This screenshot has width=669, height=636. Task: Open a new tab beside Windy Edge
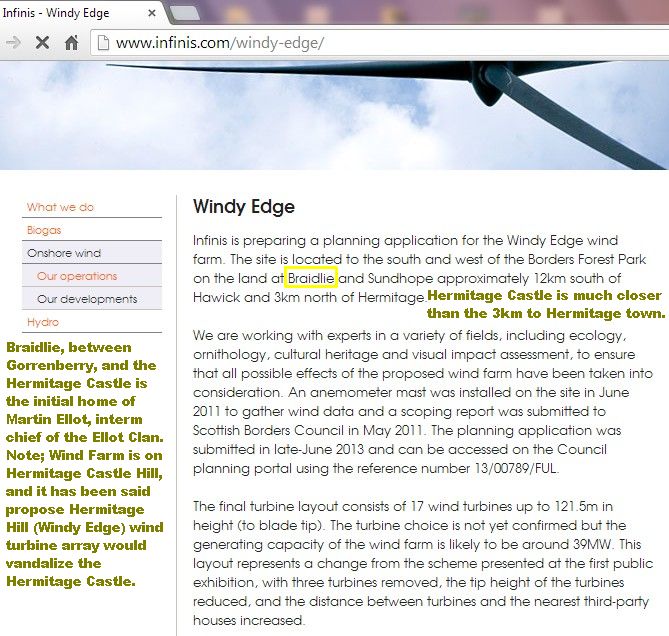(184, 13)
